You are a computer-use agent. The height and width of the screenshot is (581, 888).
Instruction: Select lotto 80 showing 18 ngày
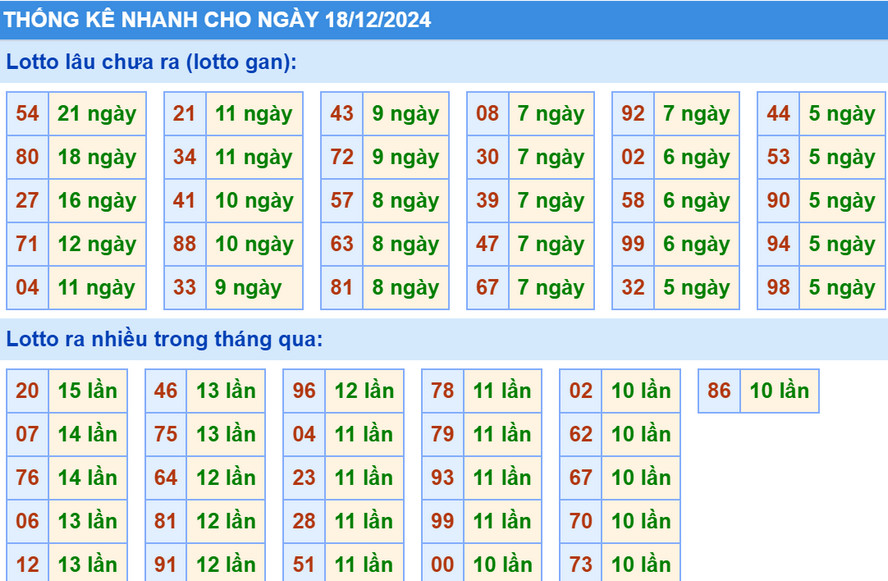click(74, 157)
